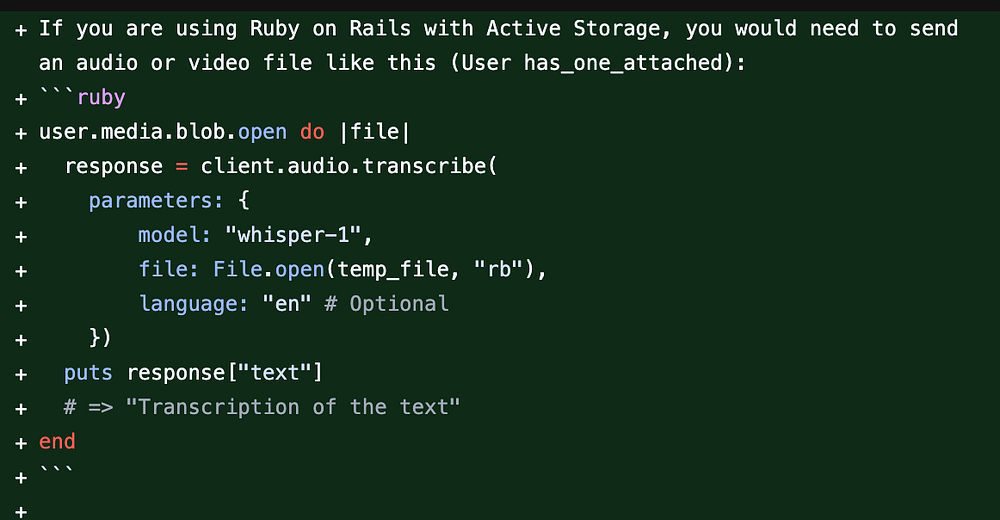Click the "language:" key
The image size is (1000, 520).
[x=193, y=303]
